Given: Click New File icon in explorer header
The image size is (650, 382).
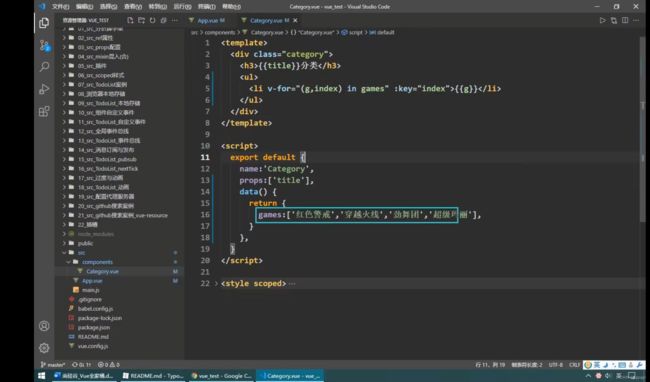Looking at the screenshot, I should coord(130,20).
